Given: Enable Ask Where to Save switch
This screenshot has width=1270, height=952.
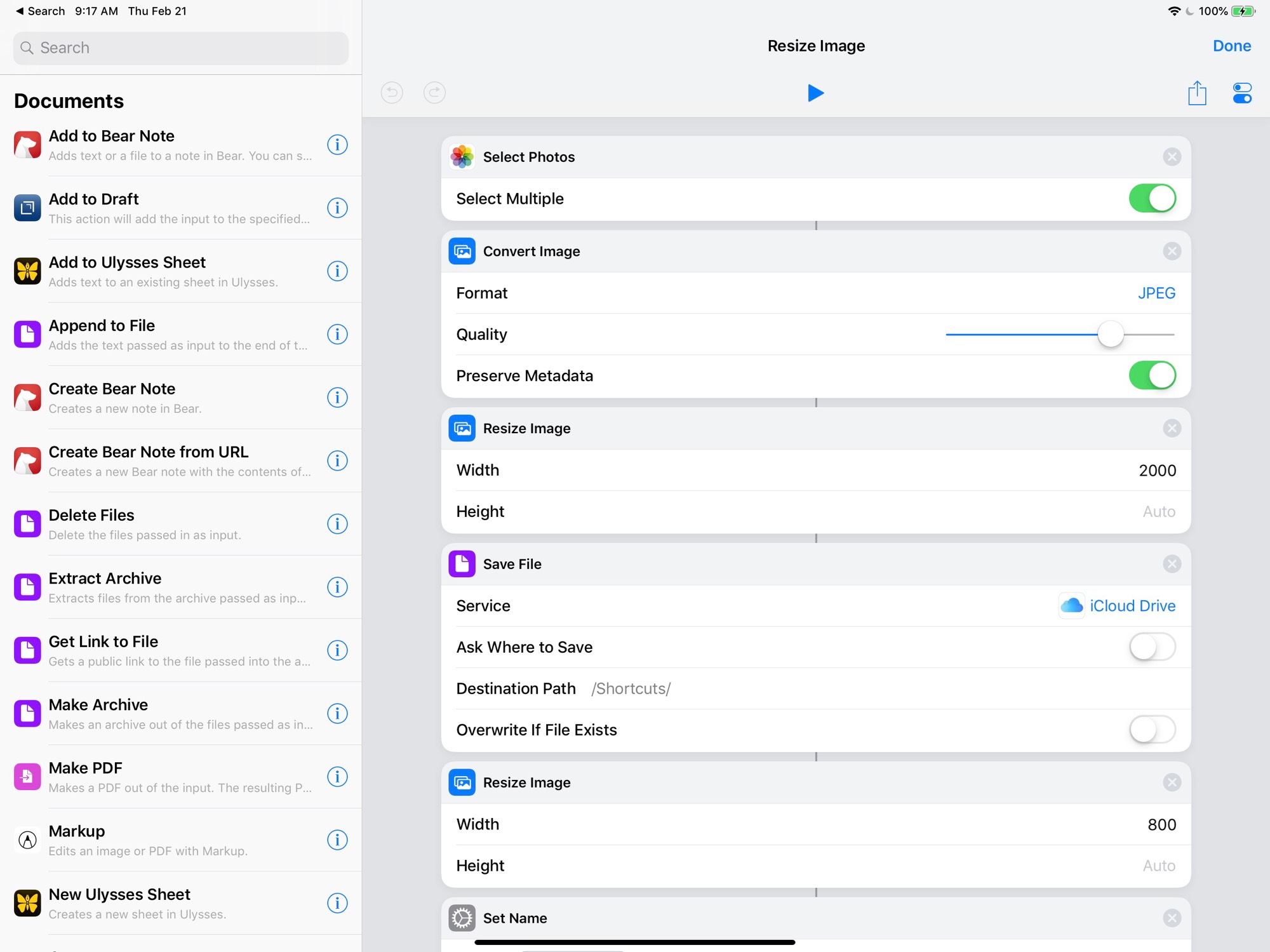Looking at the screenshot, I should (1152, 647).
